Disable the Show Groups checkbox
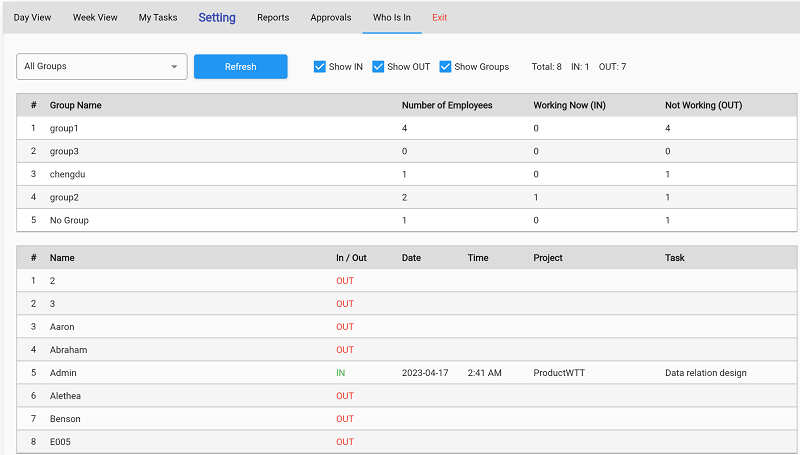Image resolution: width=800 pixels, height=455 pixels. (x=445, y=67)
